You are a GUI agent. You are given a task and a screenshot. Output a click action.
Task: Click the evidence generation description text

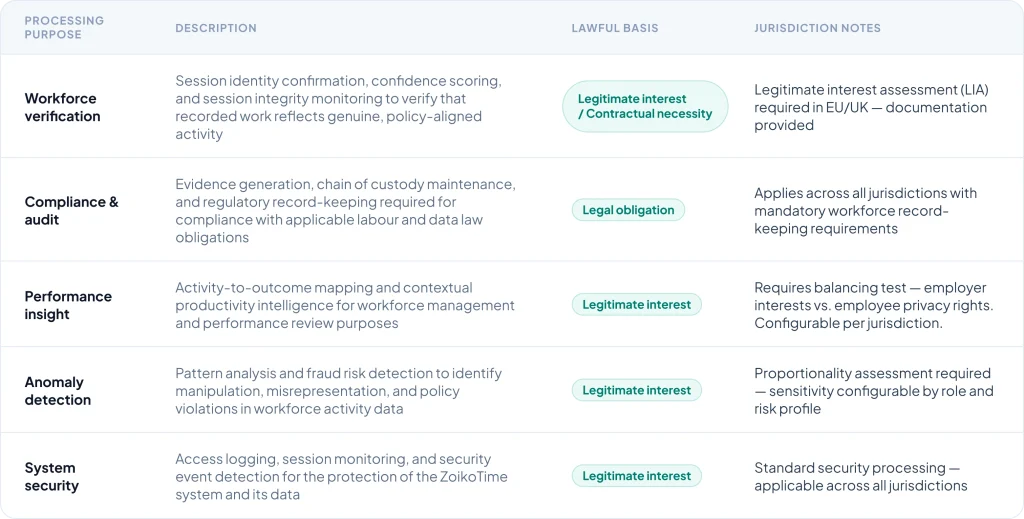345,210
